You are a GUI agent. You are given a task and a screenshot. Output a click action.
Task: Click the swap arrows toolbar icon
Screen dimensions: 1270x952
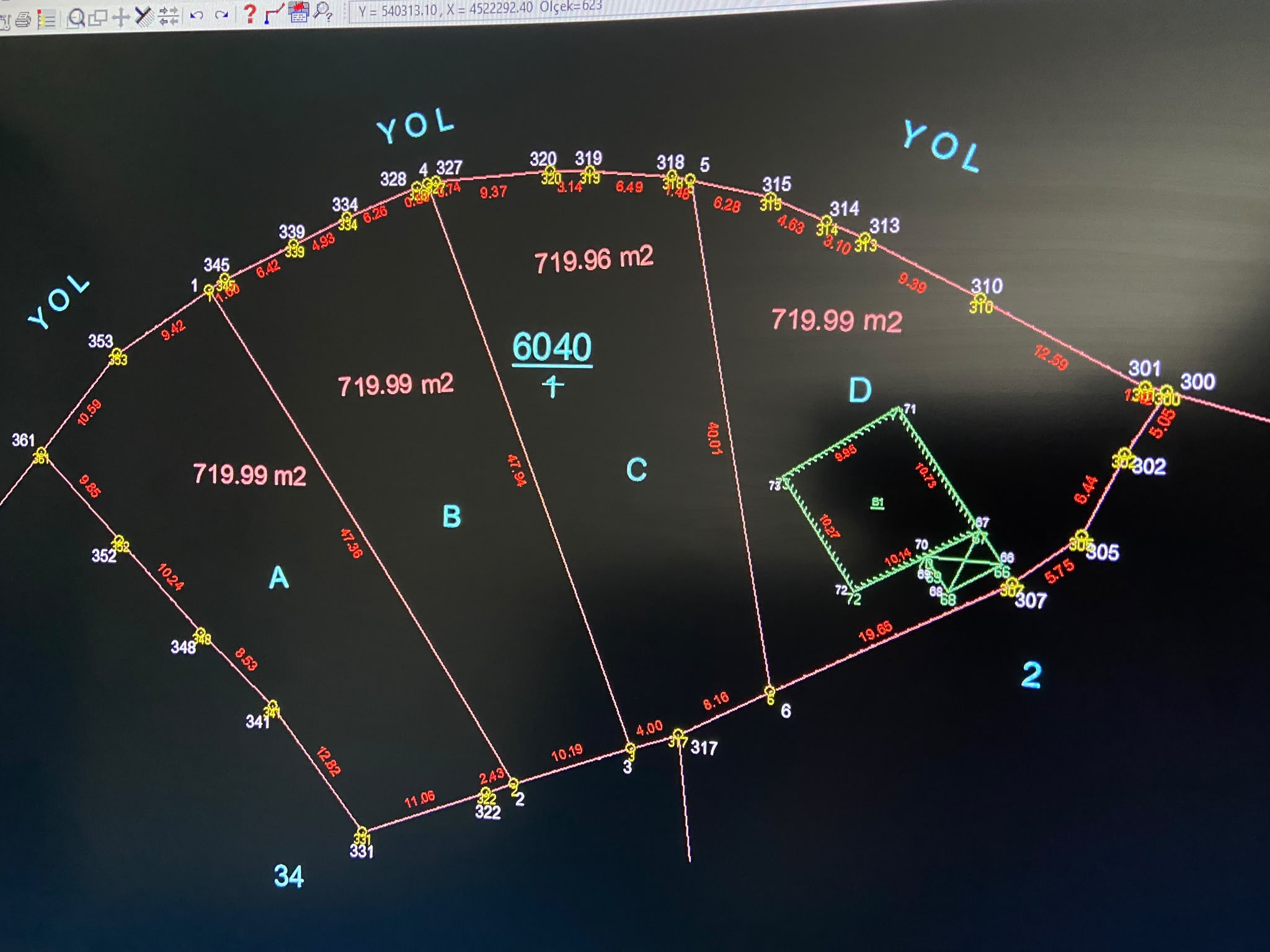tap(169, 15)
